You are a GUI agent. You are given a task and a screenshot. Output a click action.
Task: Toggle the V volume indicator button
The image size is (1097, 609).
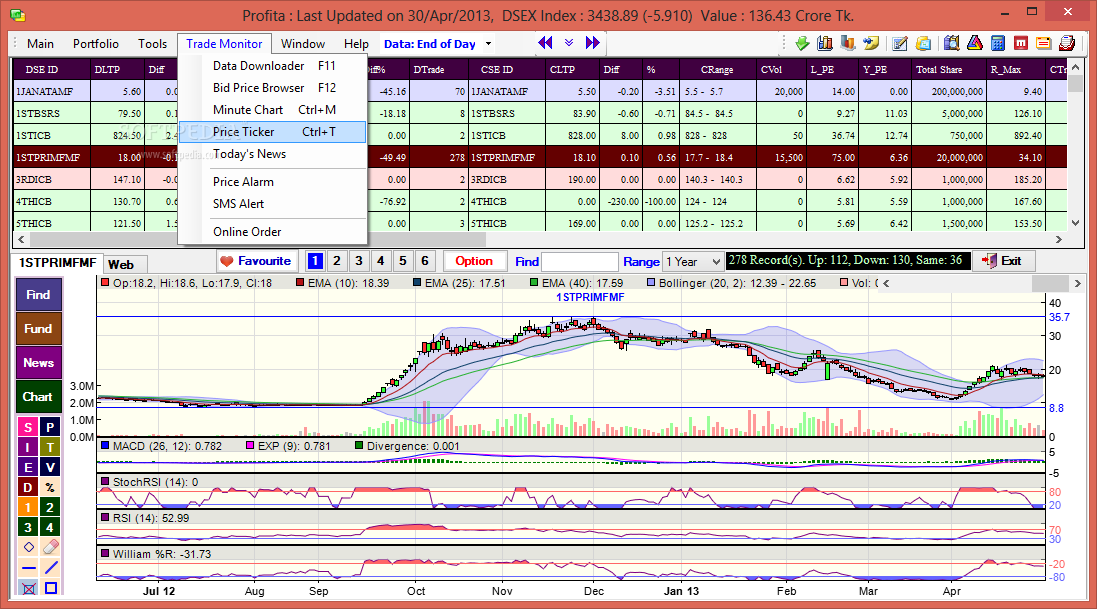click(x=50, y=467)
